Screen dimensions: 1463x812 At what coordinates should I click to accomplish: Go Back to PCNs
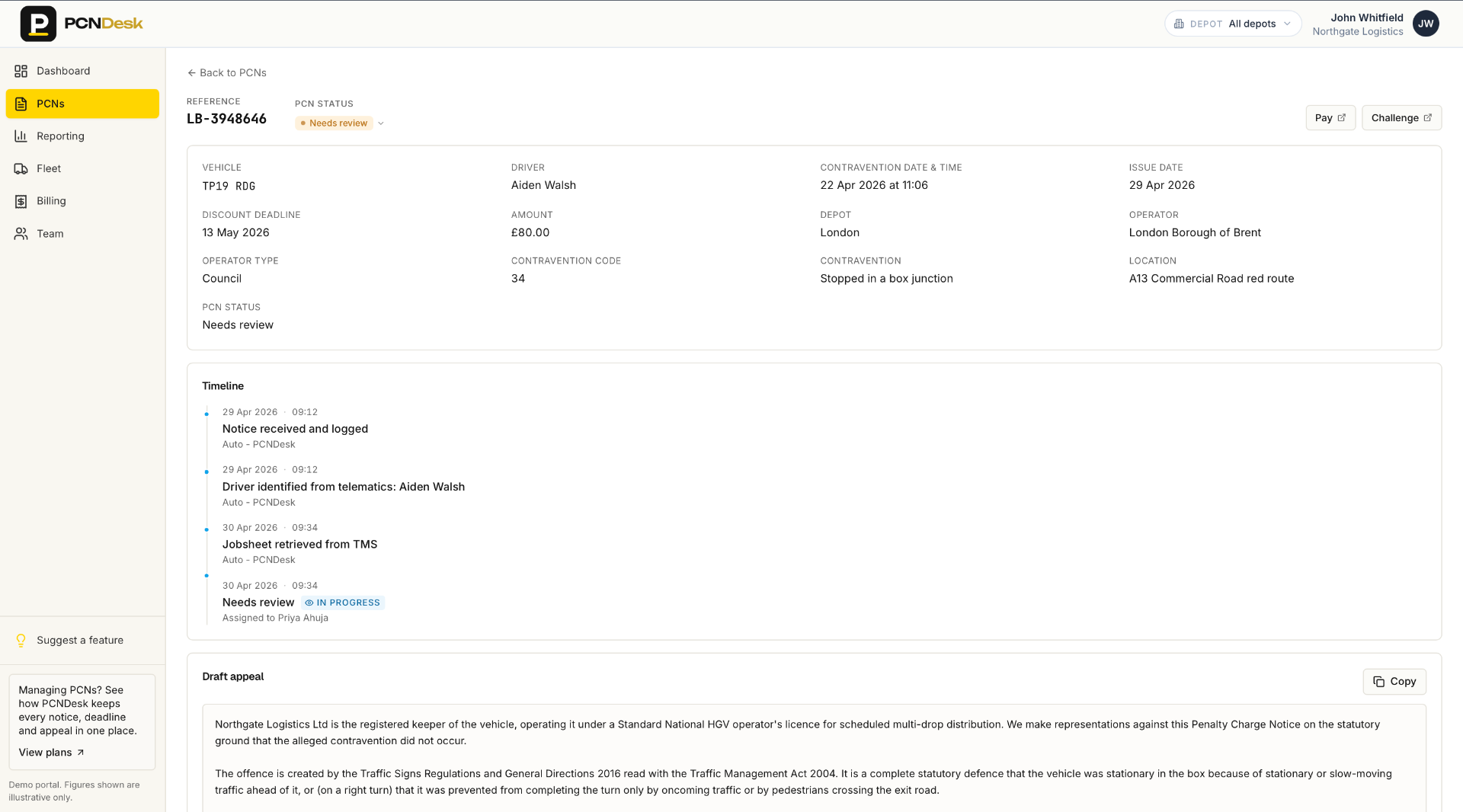pyautogui.click(x=227, y=73)
